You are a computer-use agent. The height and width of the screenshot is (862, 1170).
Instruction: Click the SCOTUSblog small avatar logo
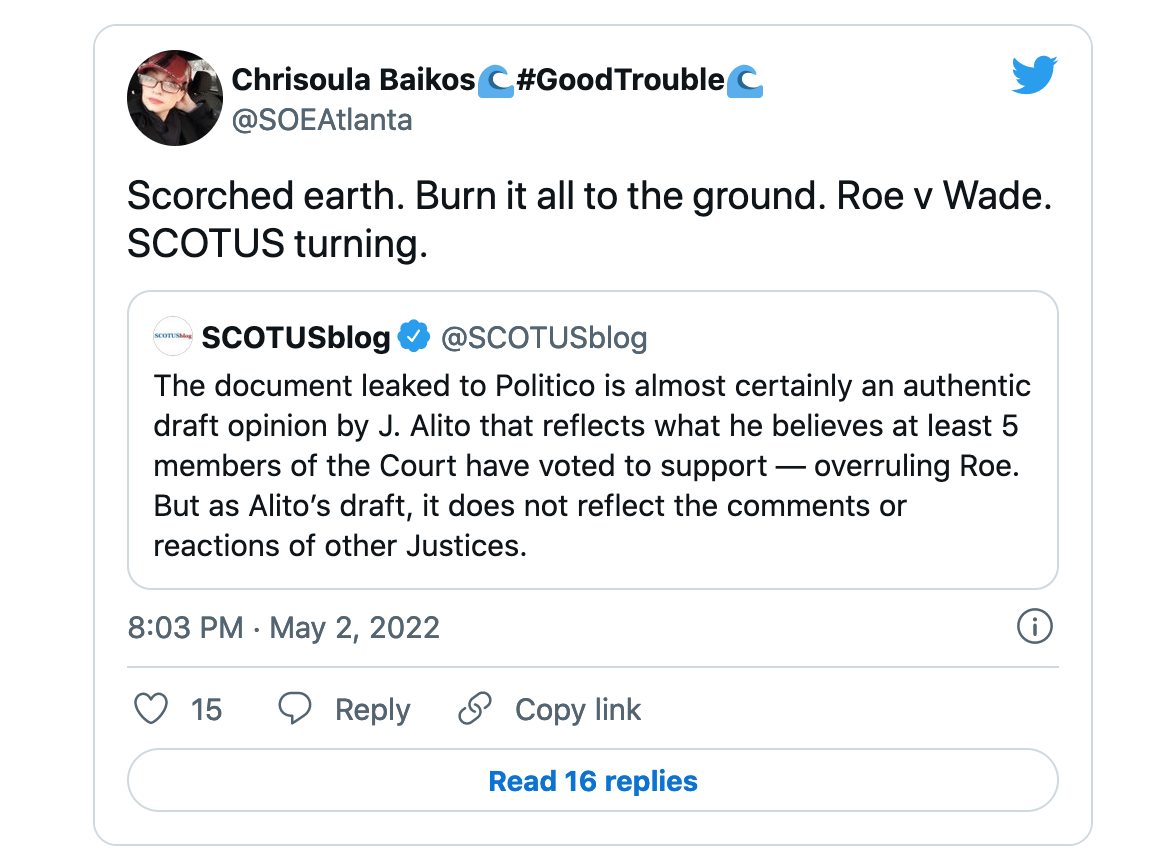click(x=173, y=336)
